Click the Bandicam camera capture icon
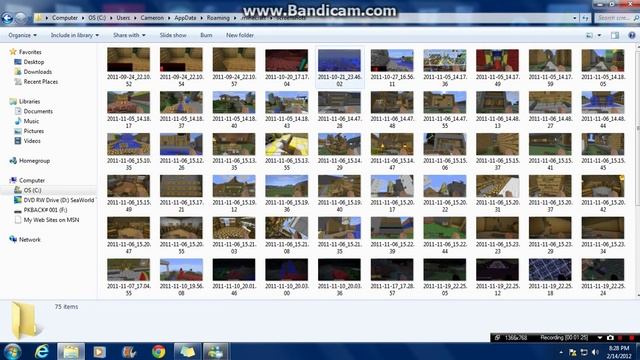The width and height of the screenshot is (640, 360). 610,338
